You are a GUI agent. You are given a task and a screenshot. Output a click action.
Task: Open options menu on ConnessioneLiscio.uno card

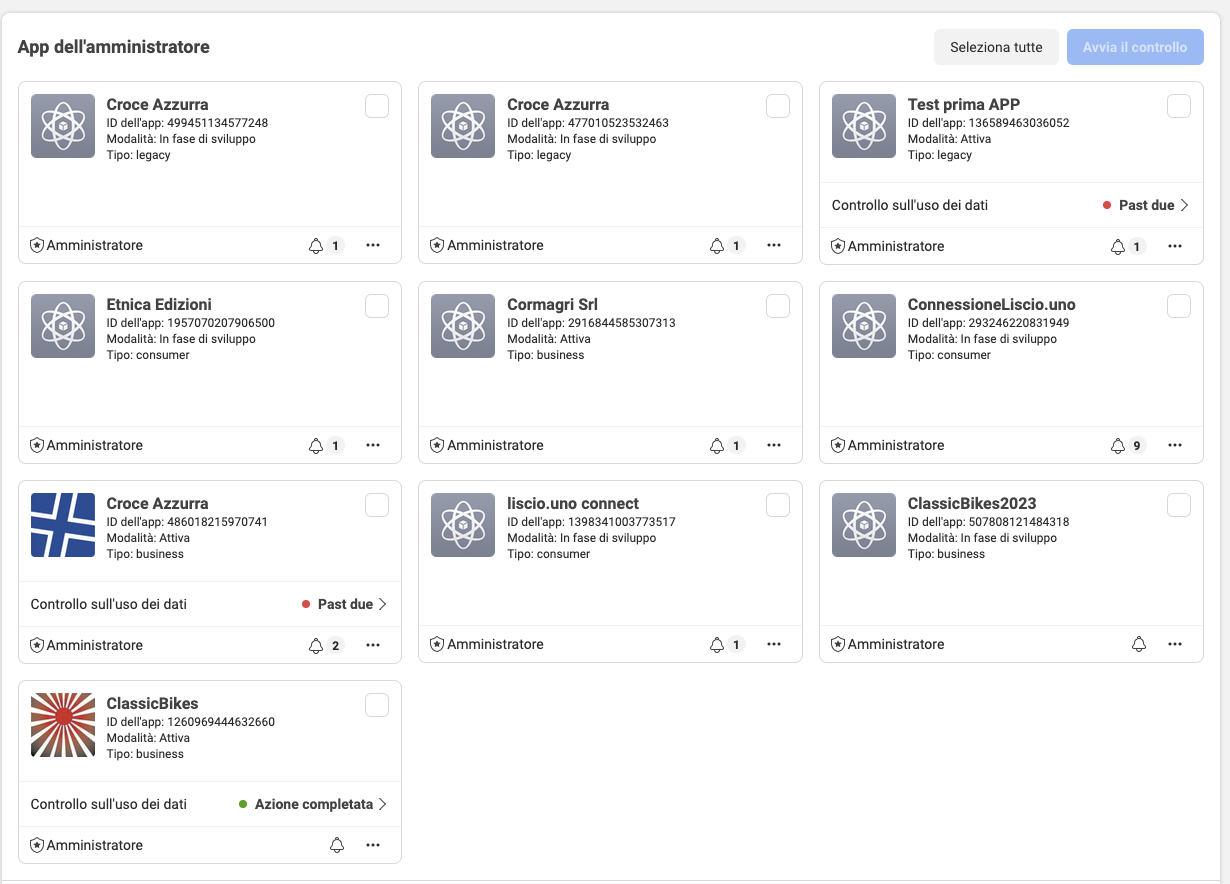1175,445
